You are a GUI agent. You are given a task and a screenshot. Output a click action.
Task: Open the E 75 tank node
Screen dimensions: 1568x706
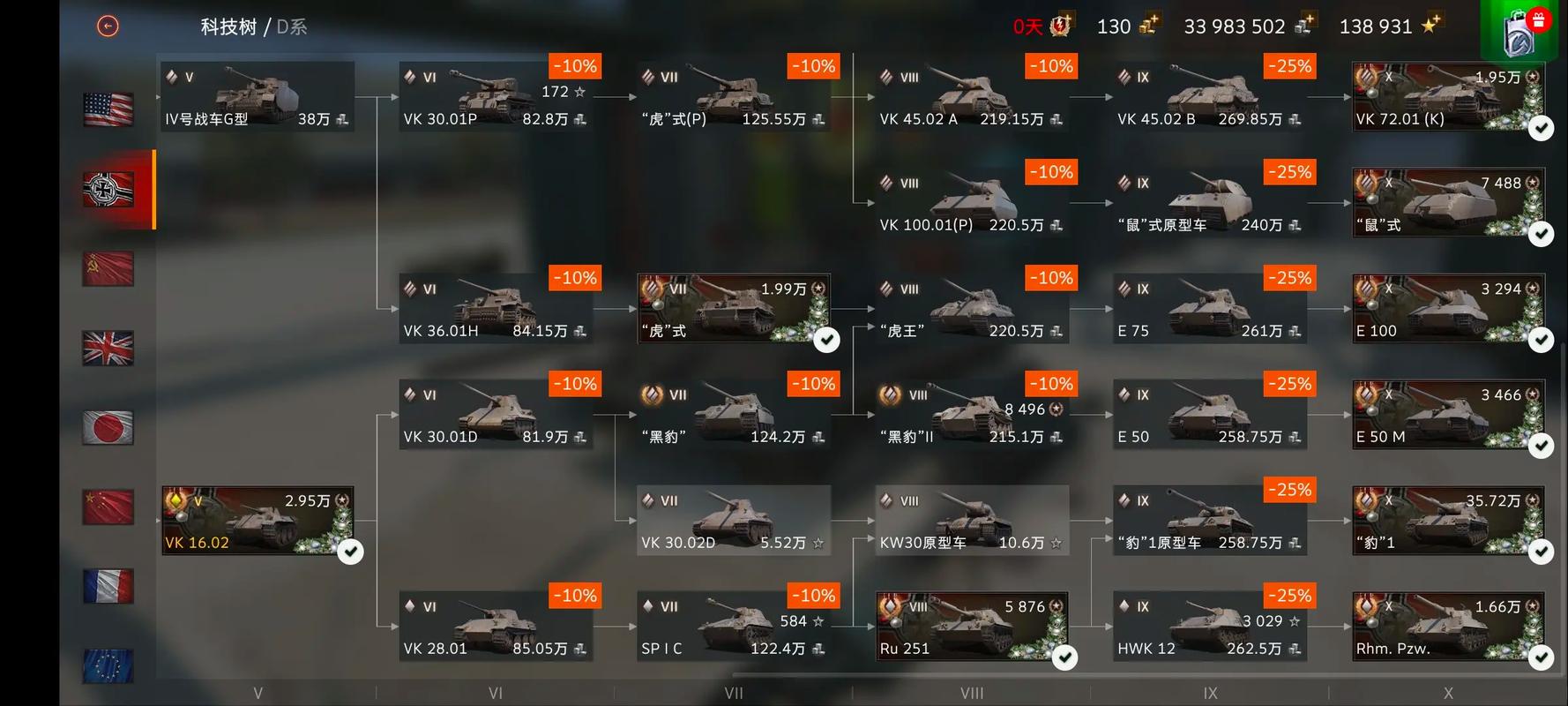(x=1210, y=308)
